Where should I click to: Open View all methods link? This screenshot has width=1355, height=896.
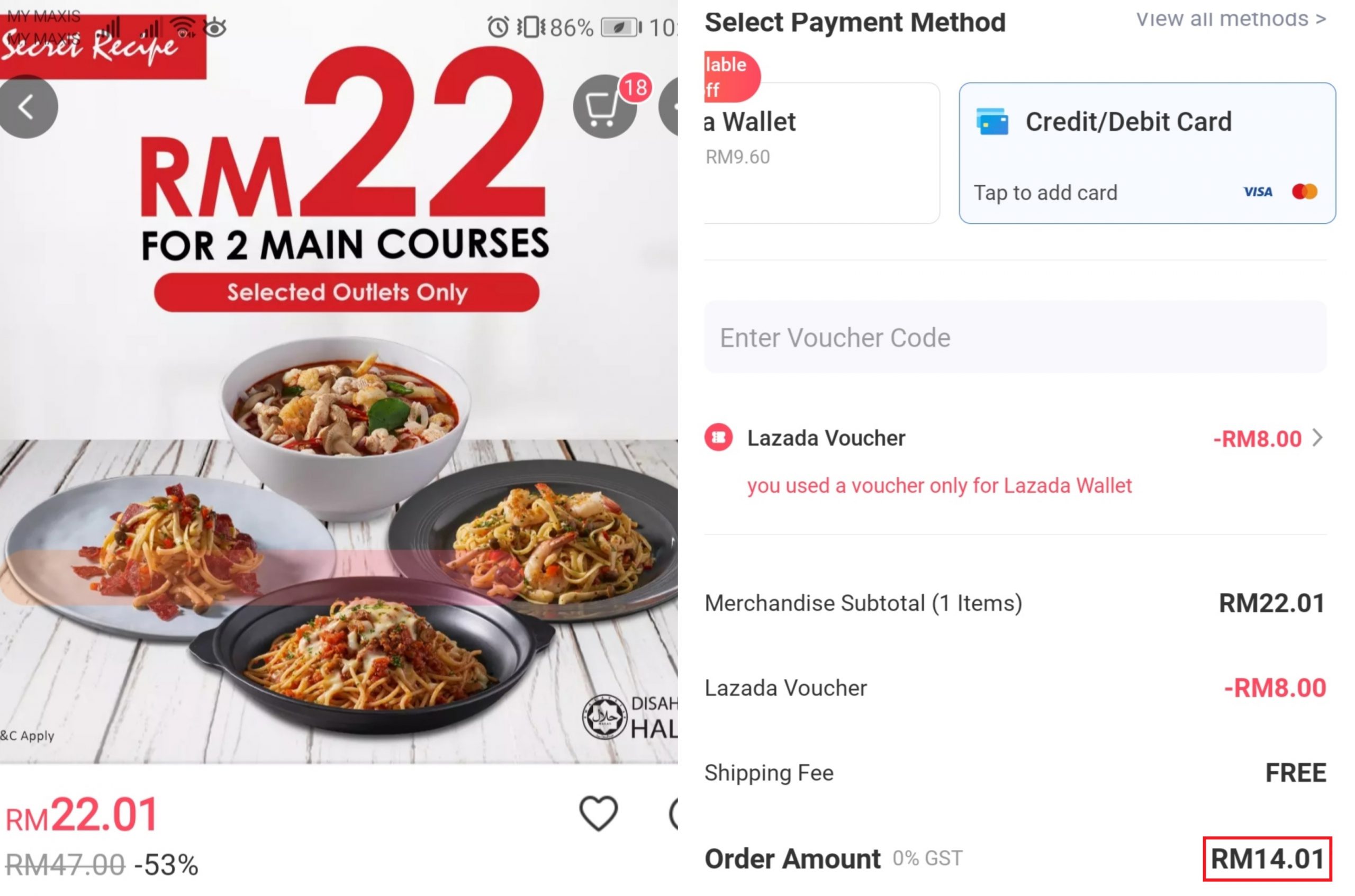1231,19
